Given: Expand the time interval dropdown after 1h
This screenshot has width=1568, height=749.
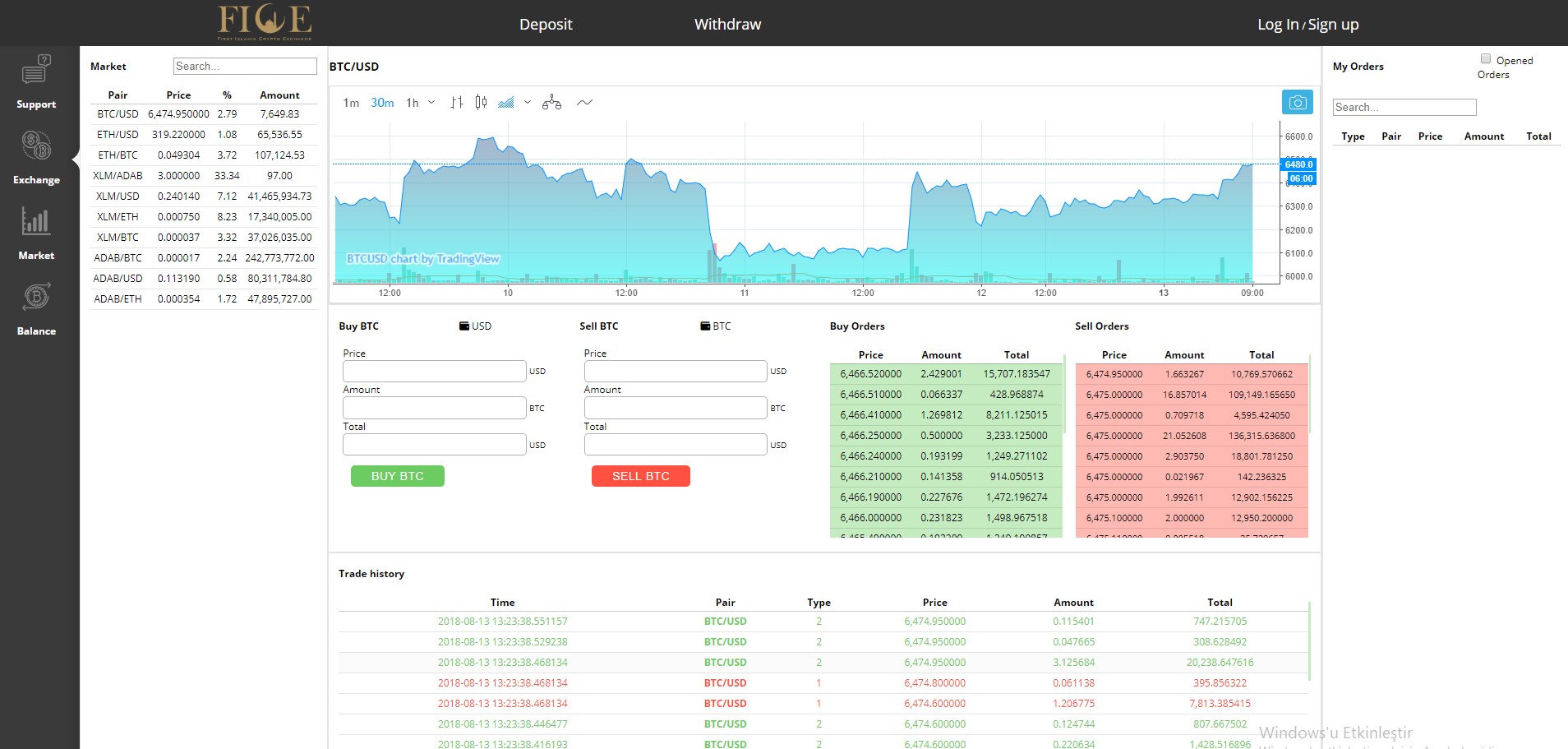Looking at the screenshot, I should (431, 103).
